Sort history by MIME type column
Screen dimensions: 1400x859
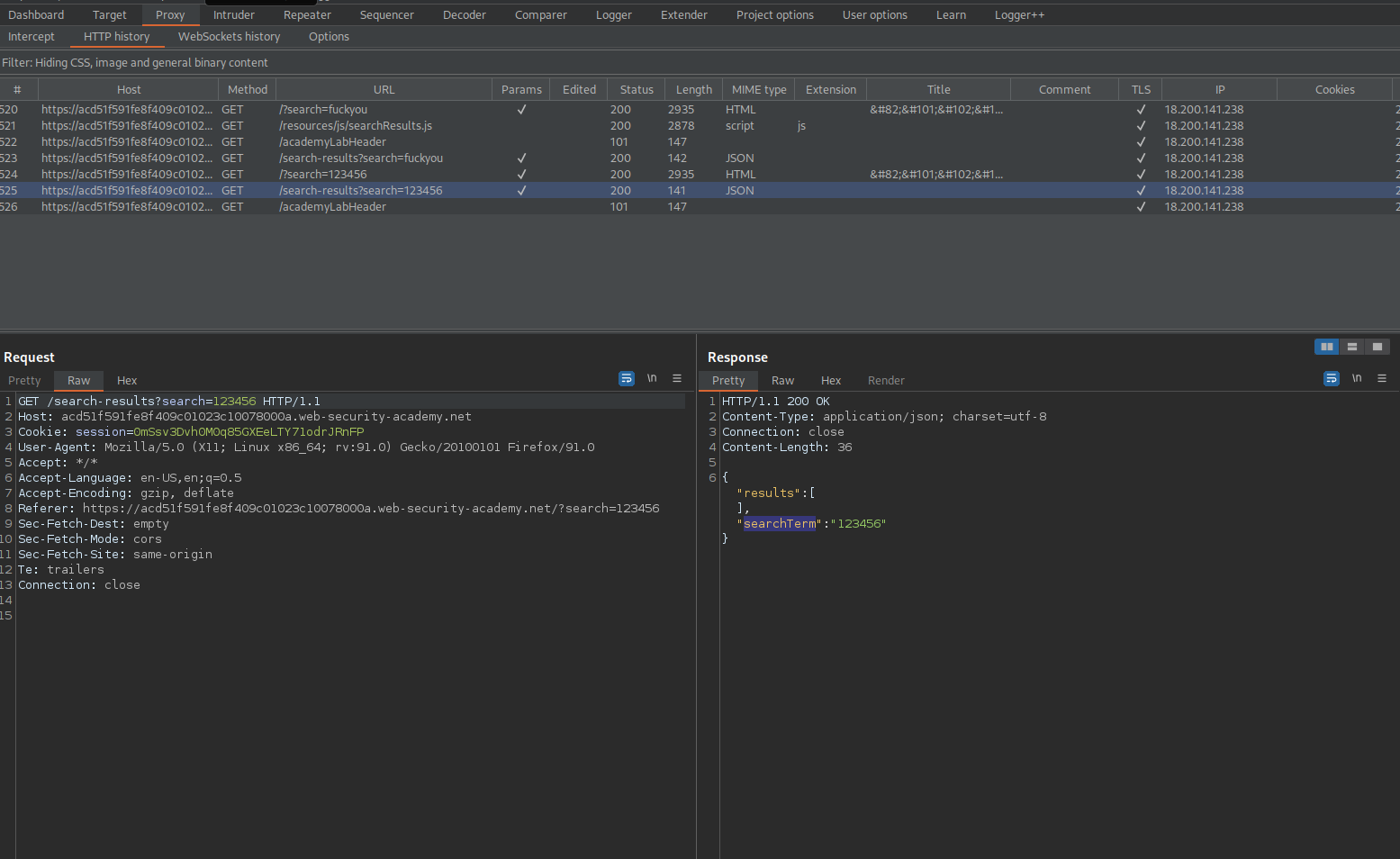tap(759, 90)
